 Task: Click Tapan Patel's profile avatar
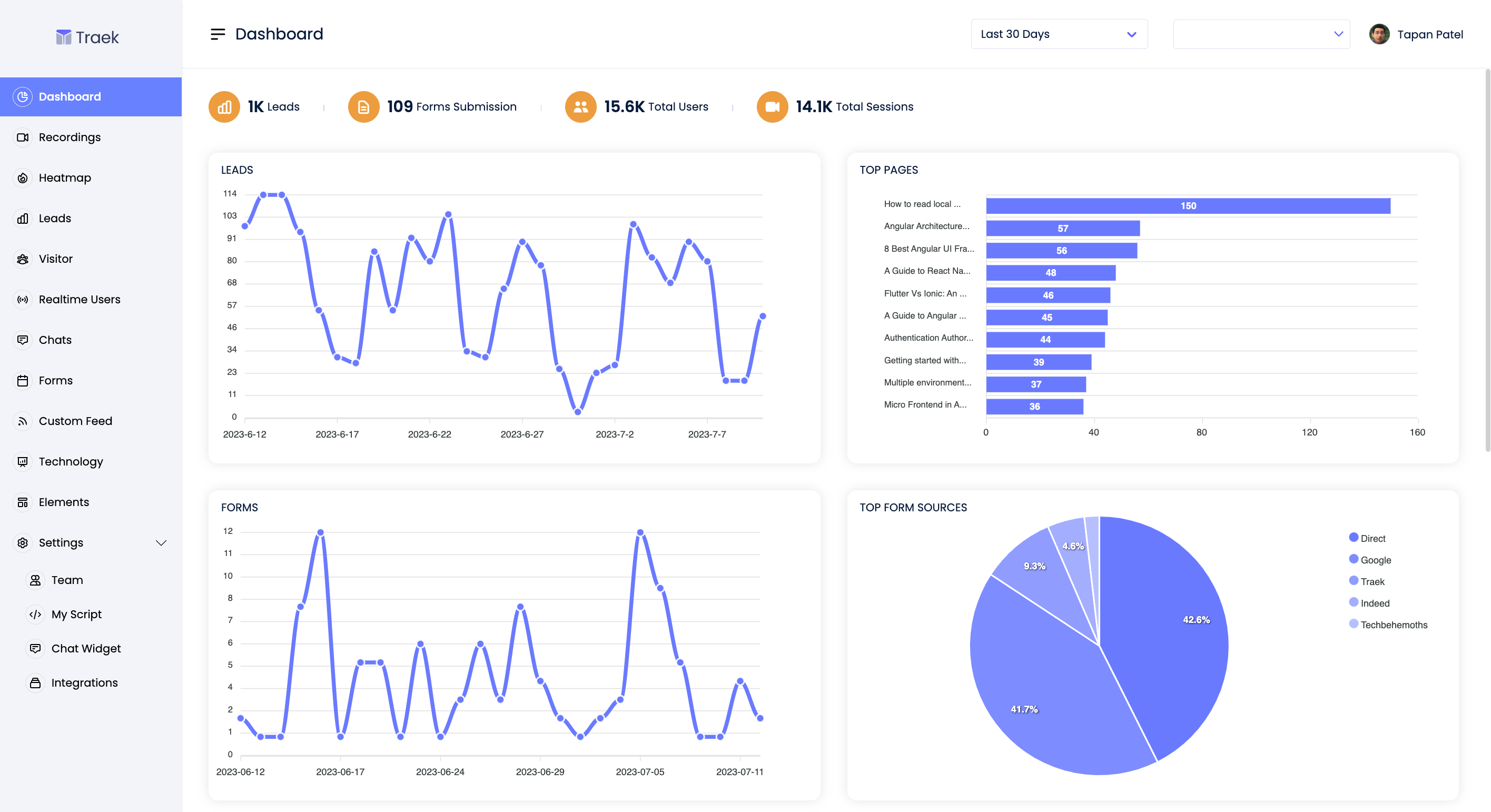[x=1379, y=34]
